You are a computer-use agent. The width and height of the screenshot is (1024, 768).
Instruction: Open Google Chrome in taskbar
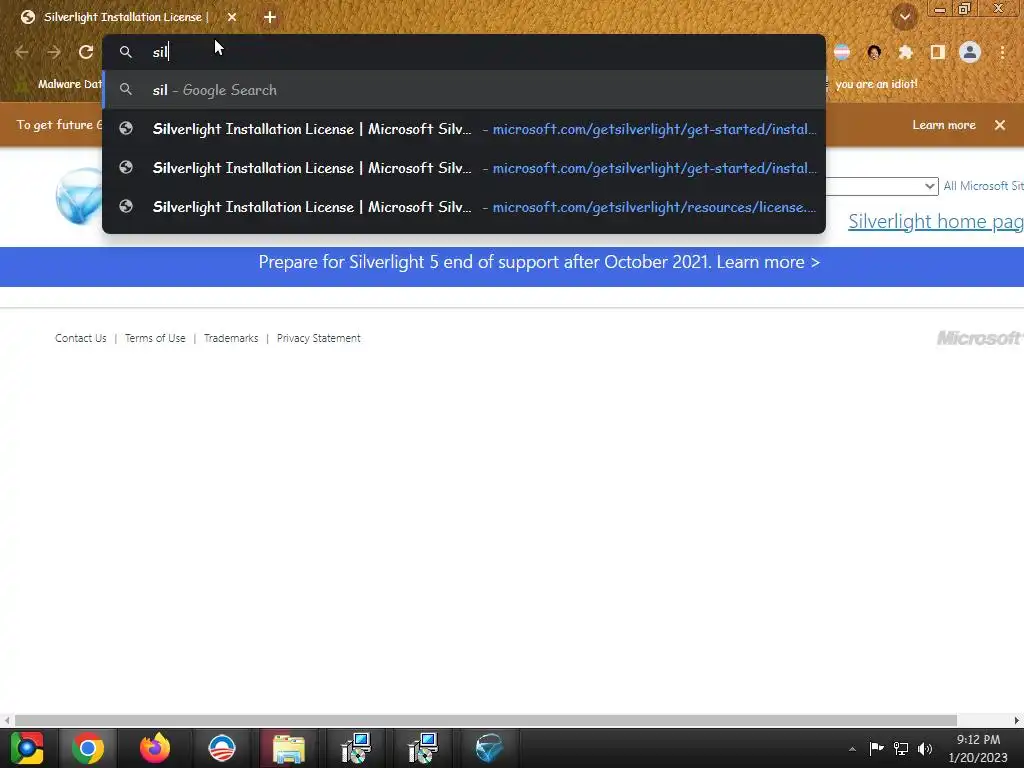(88, 748)
